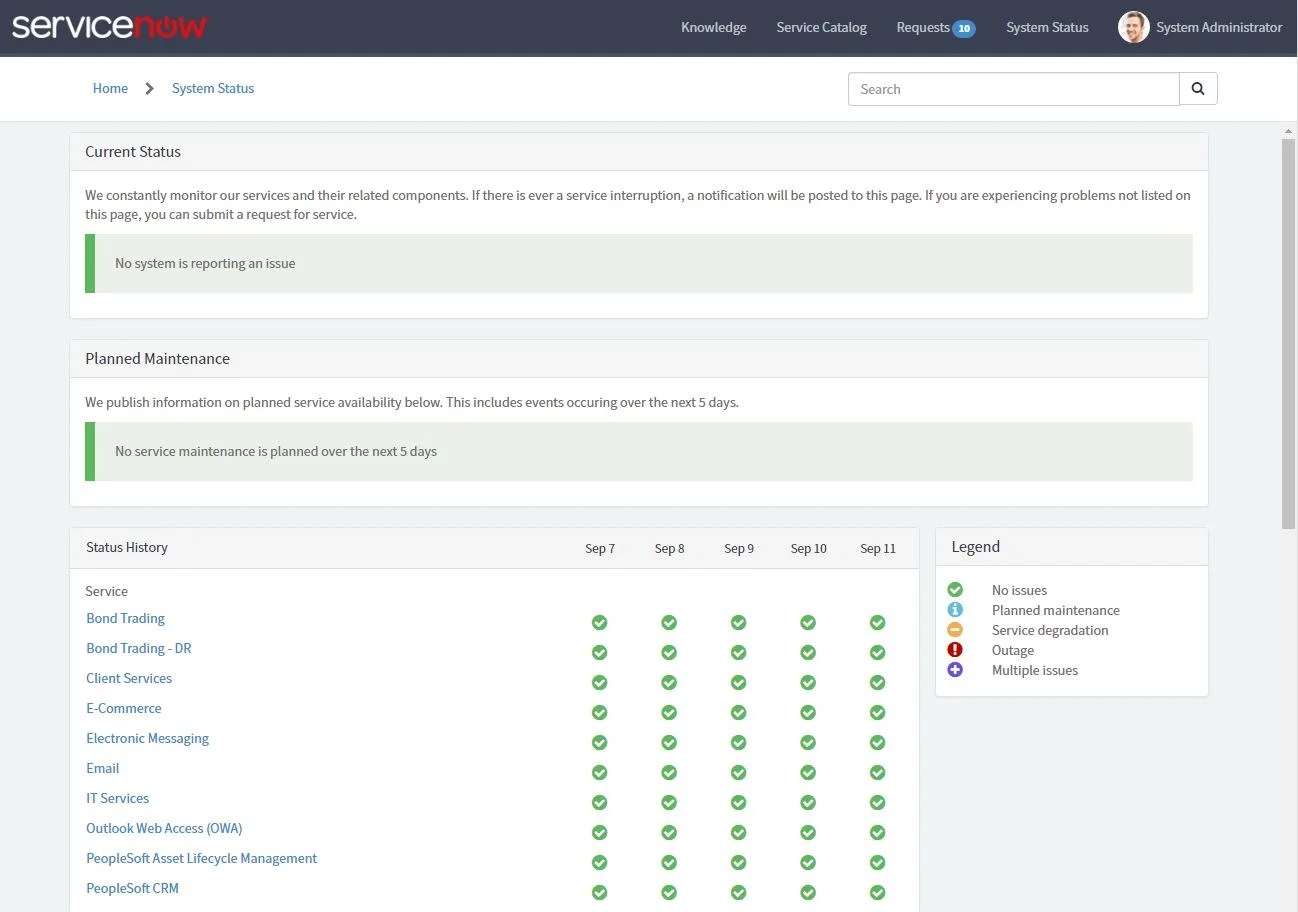Open Knowledge in the top navigation
The image size is (1298, 912).
(x=713, y=27)
